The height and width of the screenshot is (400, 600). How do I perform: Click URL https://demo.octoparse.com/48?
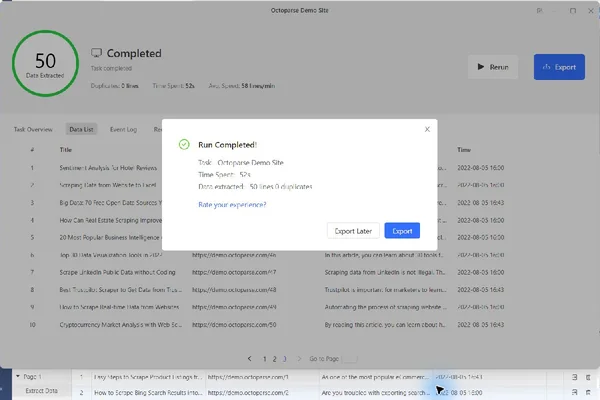coord(234,290)
